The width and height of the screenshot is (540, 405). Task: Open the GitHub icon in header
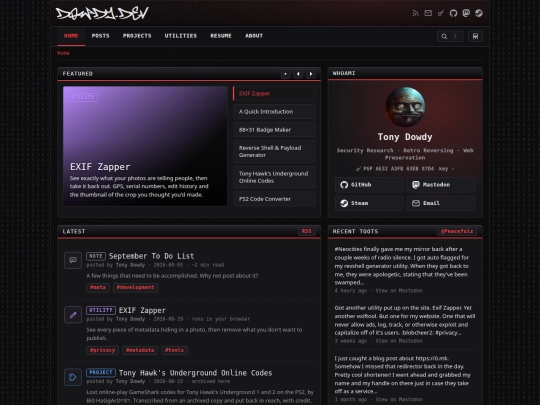click(x=453, y=13)
